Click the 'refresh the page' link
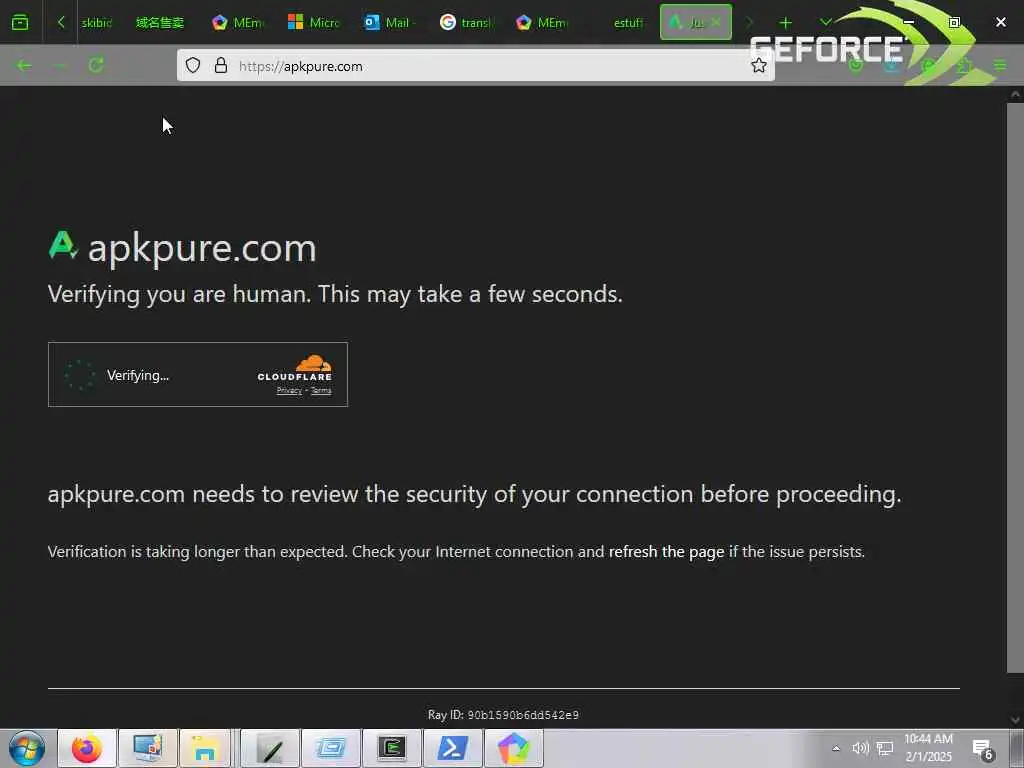This screenshot has height=768, width=1024. 666,552
